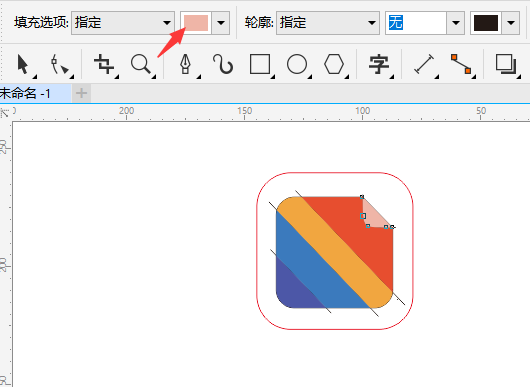Select the Drop shadow tool

[506, 65]
